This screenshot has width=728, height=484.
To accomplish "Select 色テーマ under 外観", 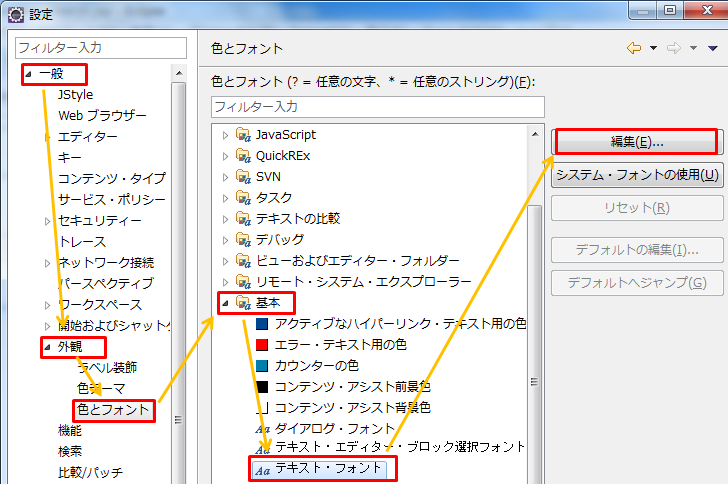I will tap(101, 388).
